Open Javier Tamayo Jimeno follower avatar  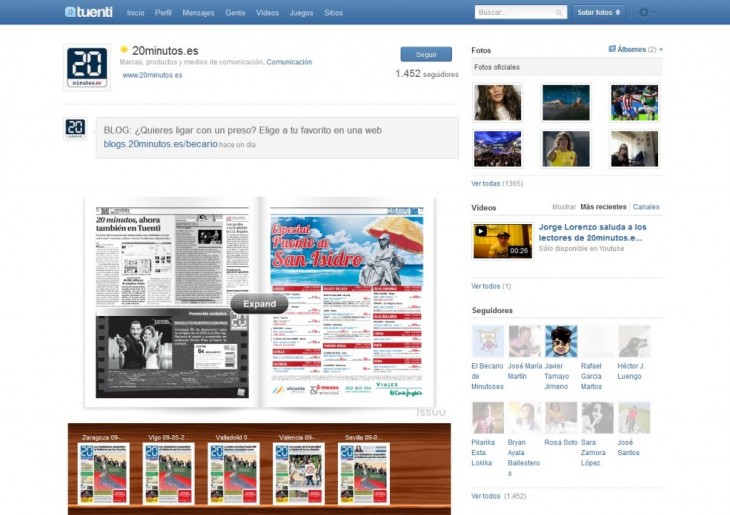(561, 342)
